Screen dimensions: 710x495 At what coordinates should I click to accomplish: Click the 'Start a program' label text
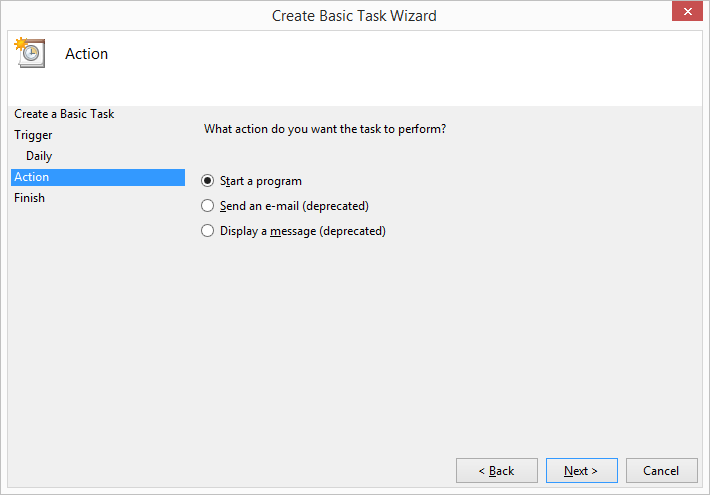tap(261, 181)
